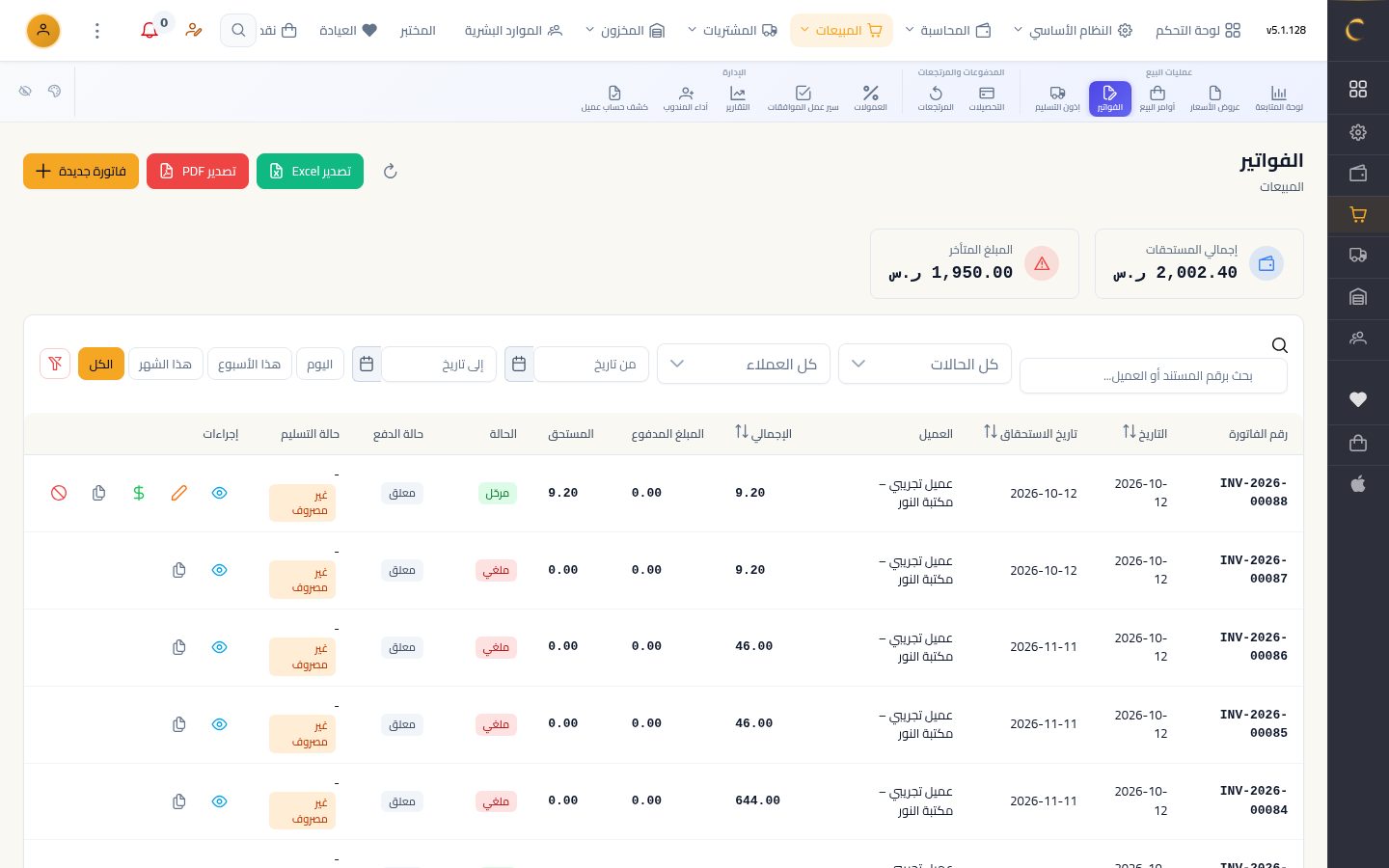Open the لوحة المتابعة dashboard toolbar icon
Image resolution: width=1389 pixels, height=868 pixels.
tap(1278, 97)
